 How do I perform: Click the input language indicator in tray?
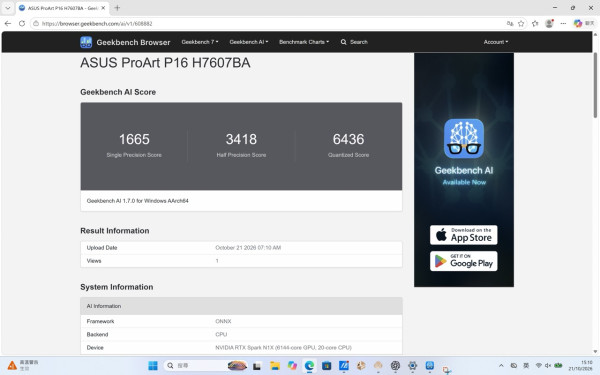526,366
